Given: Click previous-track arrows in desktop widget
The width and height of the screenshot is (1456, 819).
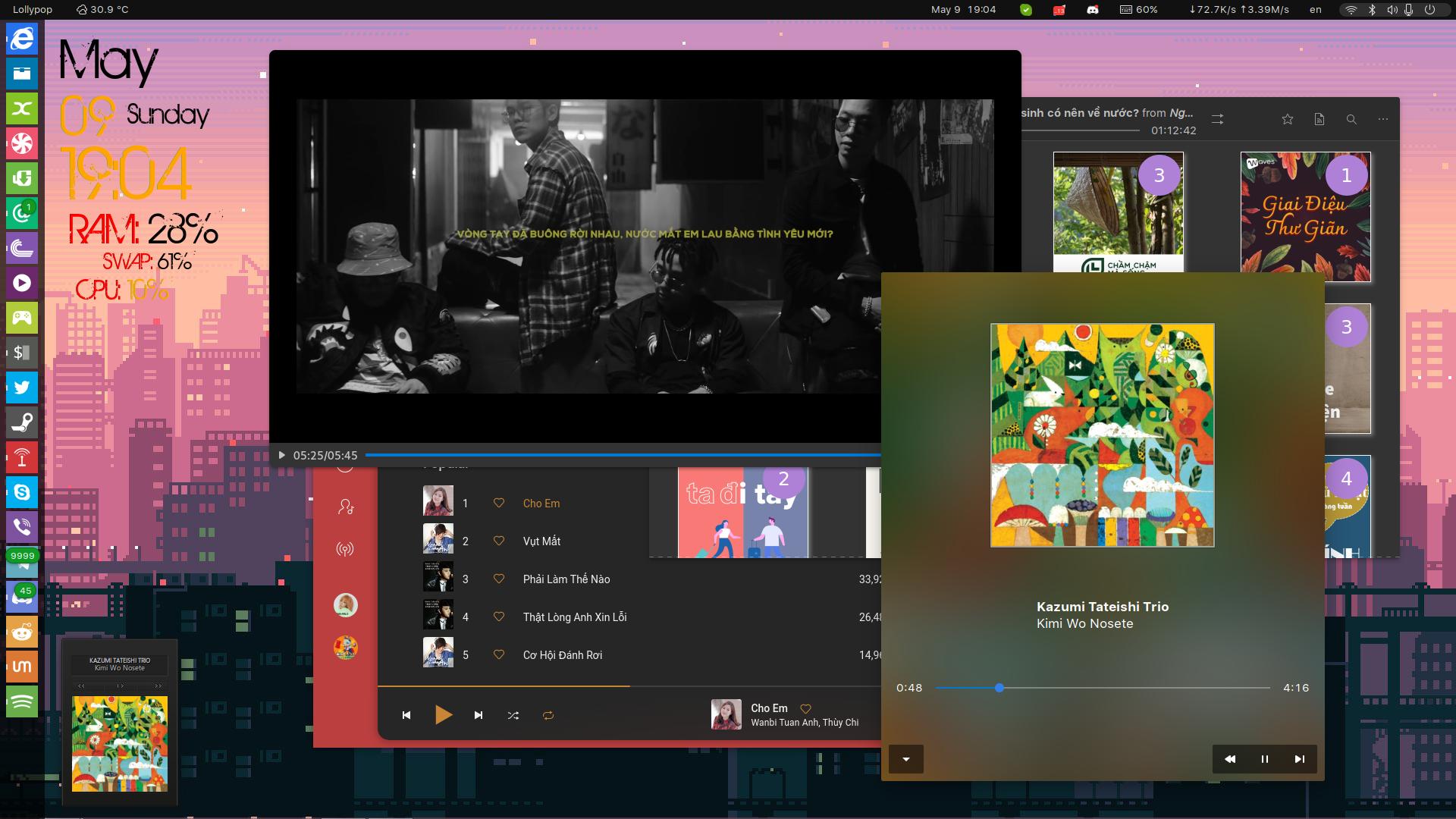Looking at the screenshot, I should coord(81,686).
